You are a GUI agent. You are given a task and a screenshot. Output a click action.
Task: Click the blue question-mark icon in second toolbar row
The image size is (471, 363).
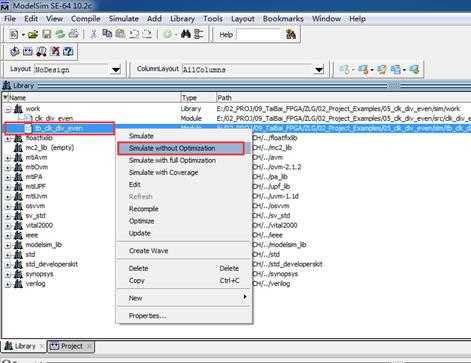(68, 51)
